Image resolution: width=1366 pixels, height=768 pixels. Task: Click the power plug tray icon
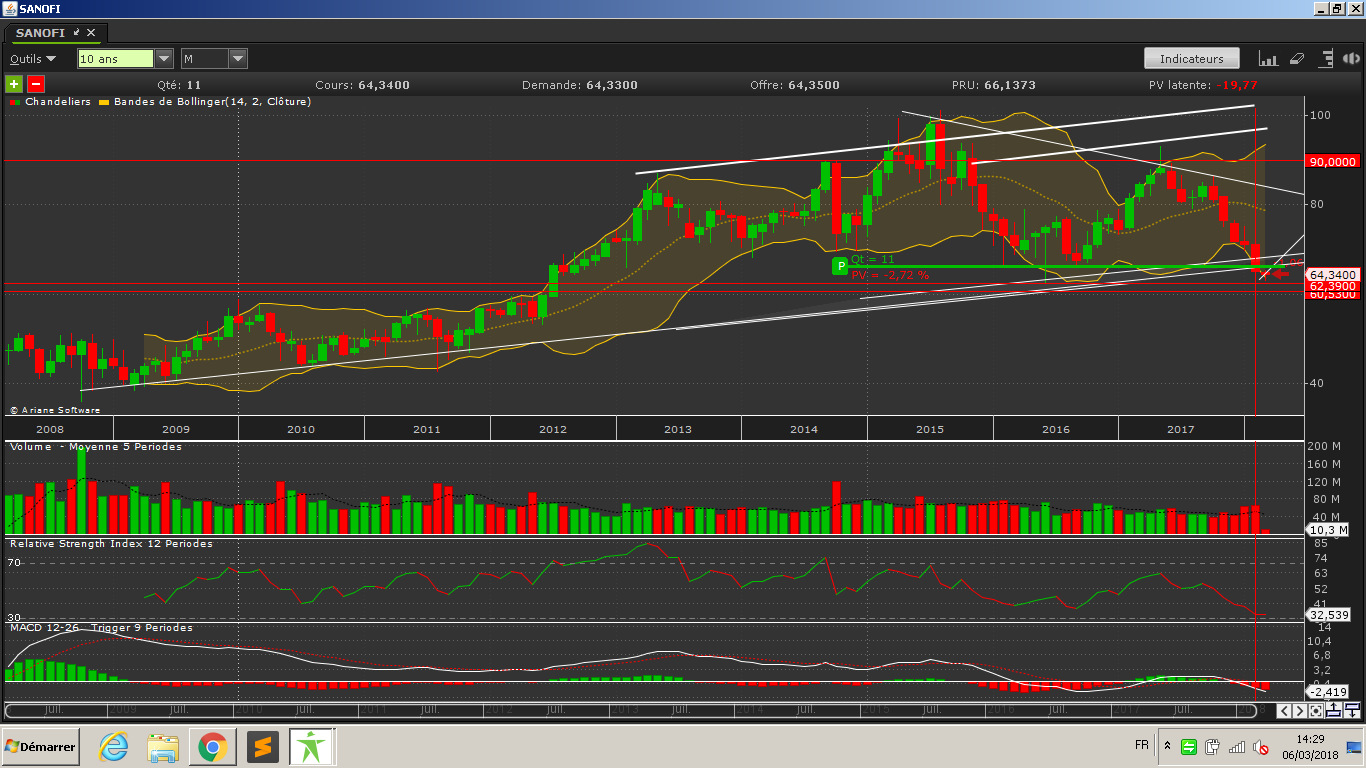(x=1212, y=746)
